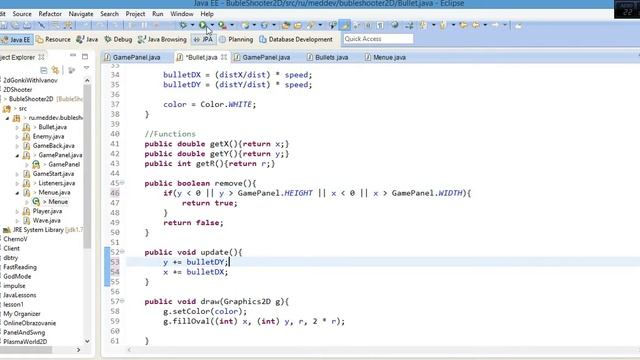Open the Run button dropdown arrow

tap(212, 25)
